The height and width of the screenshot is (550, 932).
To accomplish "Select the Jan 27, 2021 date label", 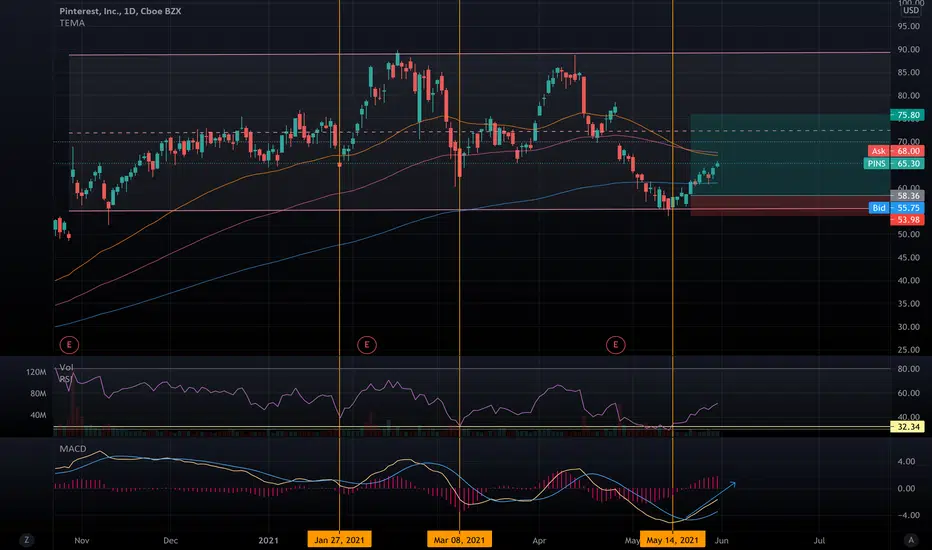I will [x=339, y=540].
